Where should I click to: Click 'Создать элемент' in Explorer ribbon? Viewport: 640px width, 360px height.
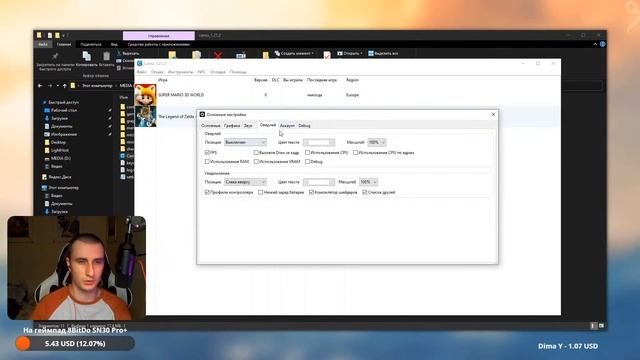click(x=294, y=53)
